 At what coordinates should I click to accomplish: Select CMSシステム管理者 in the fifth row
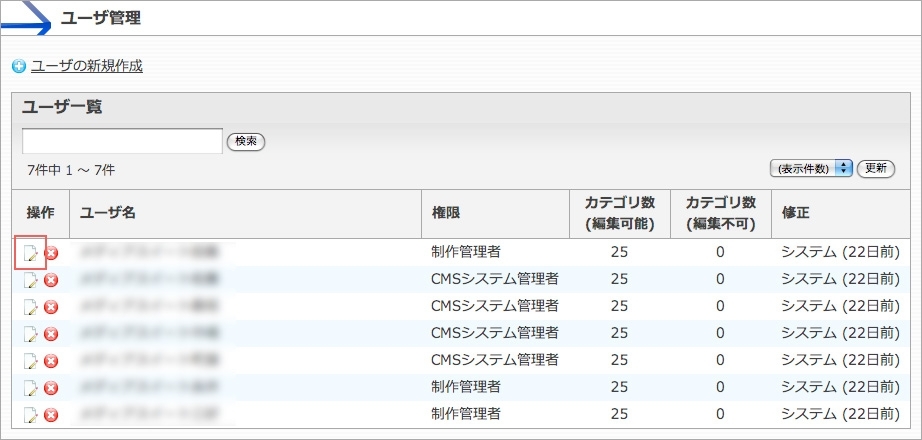(x=495, y=359)
